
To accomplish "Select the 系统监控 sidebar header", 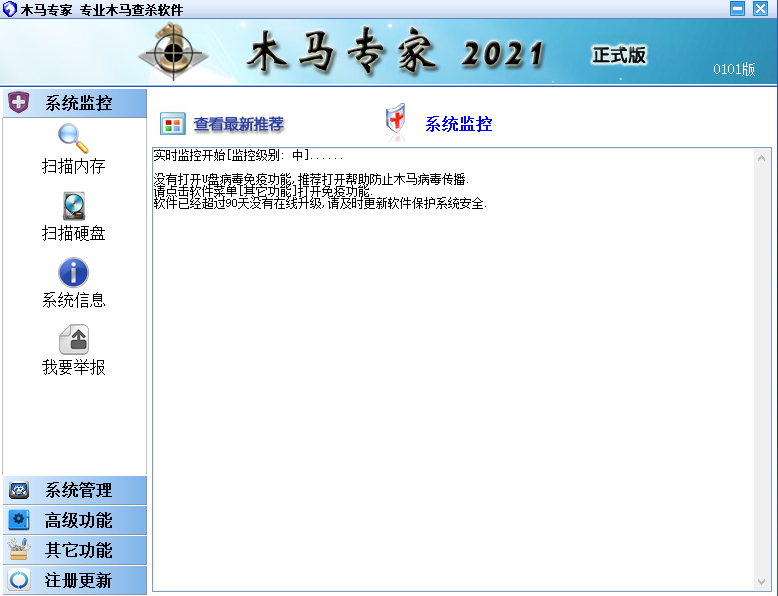I will coord(75,103).
